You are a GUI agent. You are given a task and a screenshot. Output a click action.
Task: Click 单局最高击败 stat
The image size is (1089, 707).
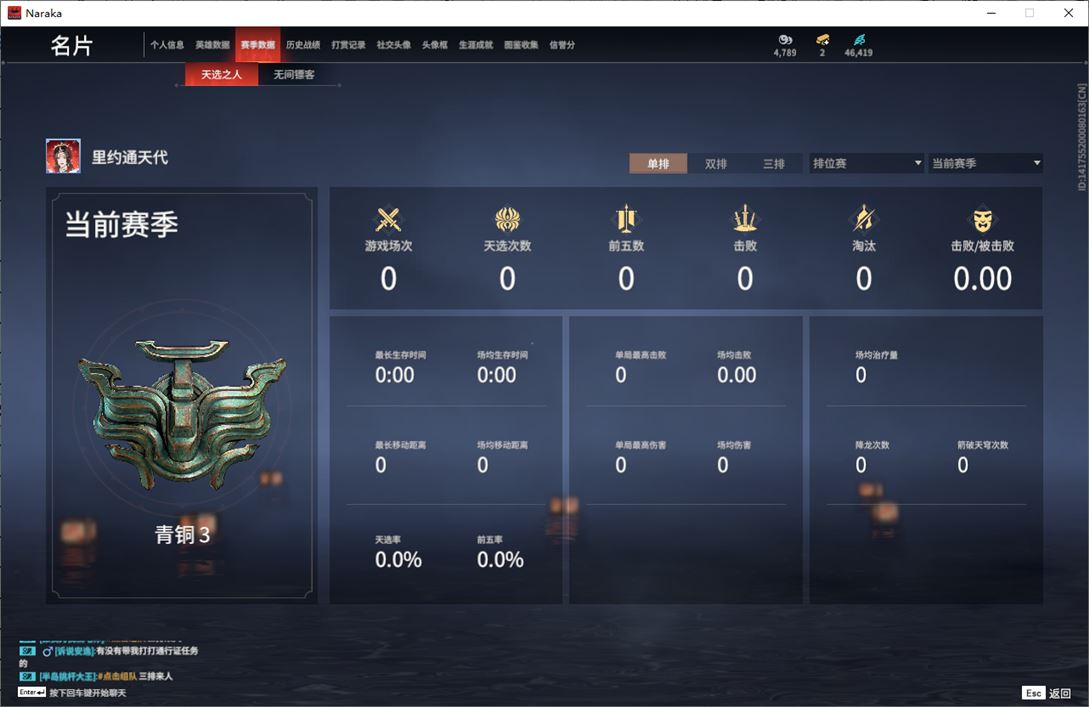click(x=640, y=368)
